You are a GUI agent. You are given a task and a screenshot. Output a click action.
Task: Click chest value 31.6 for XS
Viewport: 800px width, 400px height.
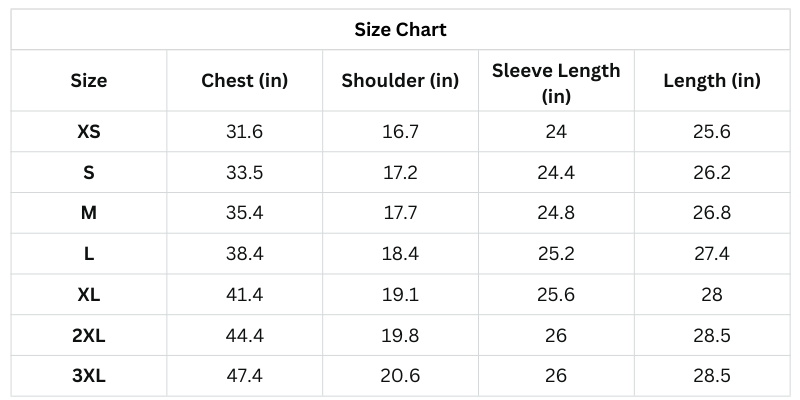[x=244, y=131]
